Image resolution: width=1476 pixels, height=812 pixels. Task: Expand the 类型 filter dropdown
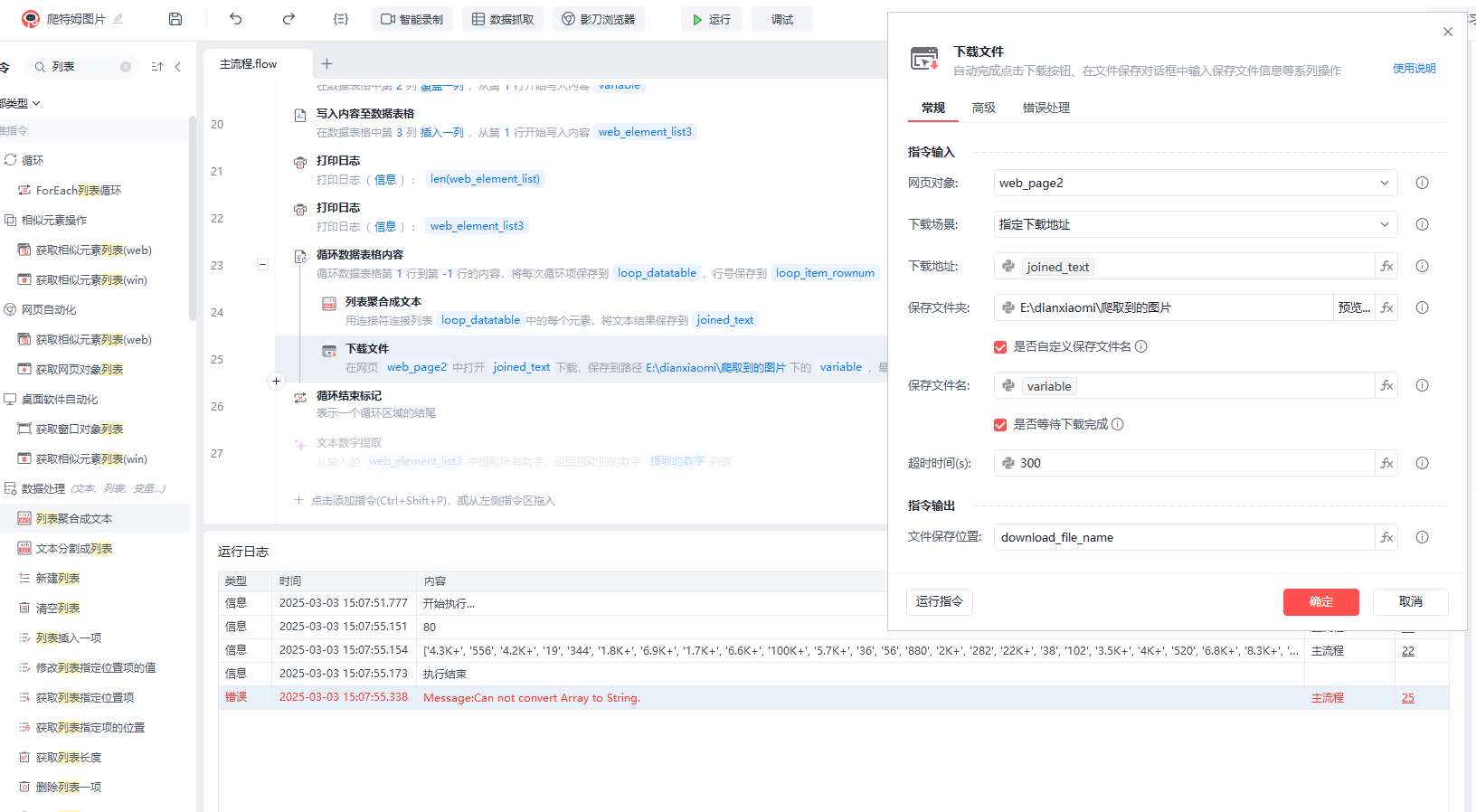pos(34,103)
